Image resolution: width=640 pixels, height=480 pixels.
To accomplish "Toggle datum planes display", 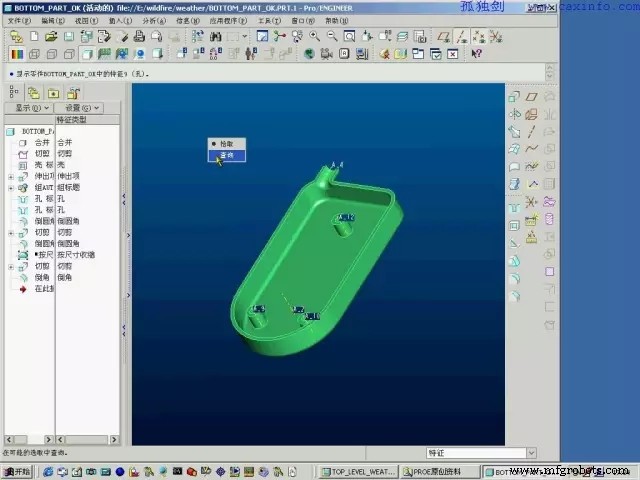I will pyautogui.click(x=444, y=37).
